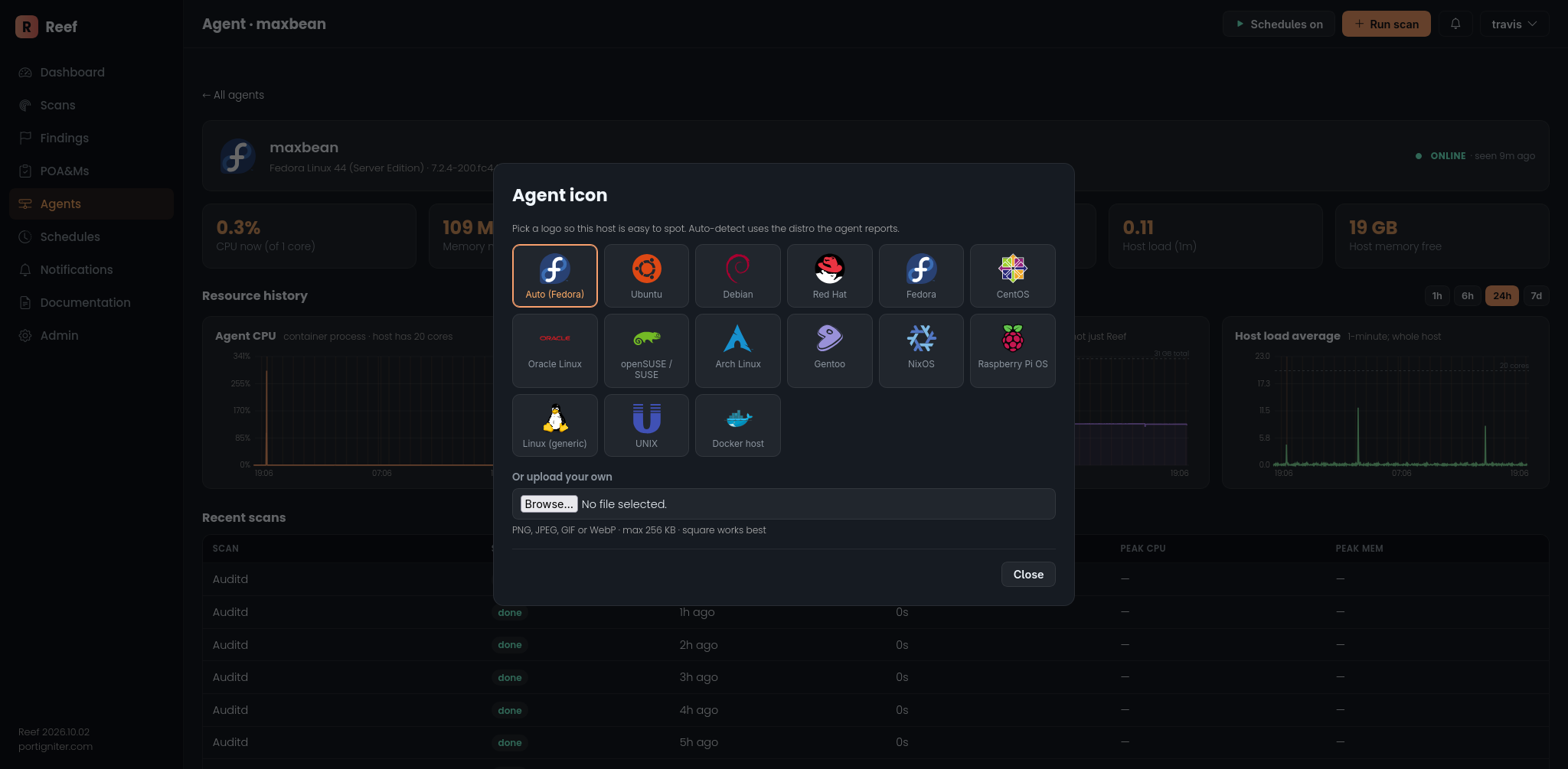Open the Auditd scan from 2h ago
1568x769 pixels.
tap(875, 645)
